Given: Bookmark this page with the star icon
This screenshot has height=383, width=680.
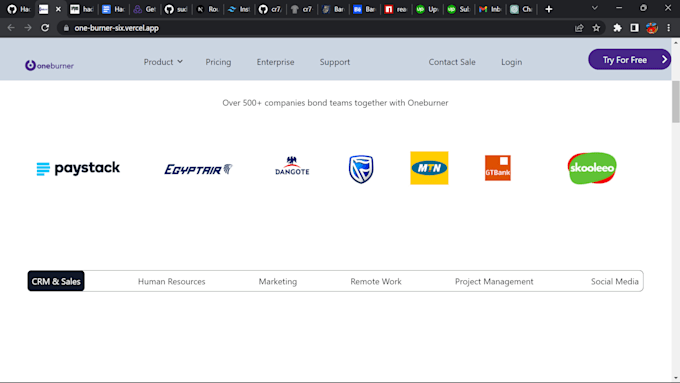Looking at the screenshot, I should click(596, 28).
